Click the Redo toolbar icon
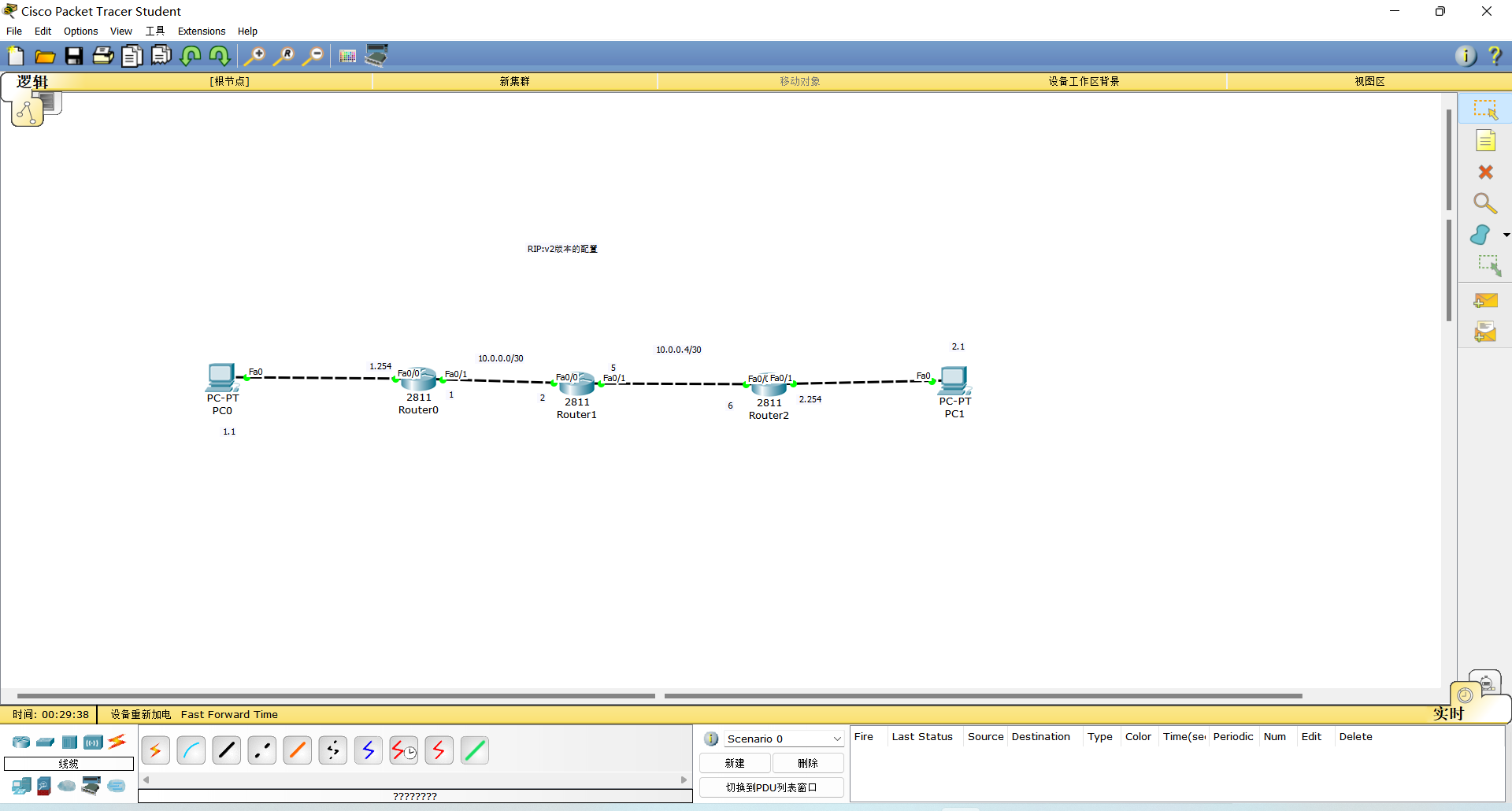 coord(220,56)
